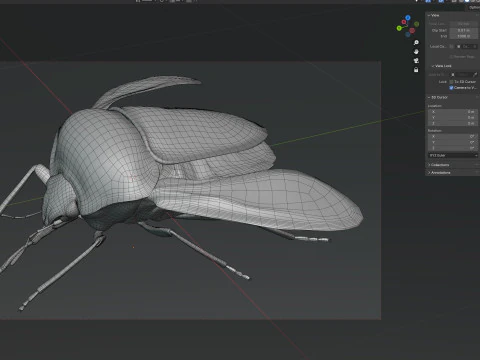
Task: Open the XYZ Euler rotation mode dropdown
Action: [453, 155]
